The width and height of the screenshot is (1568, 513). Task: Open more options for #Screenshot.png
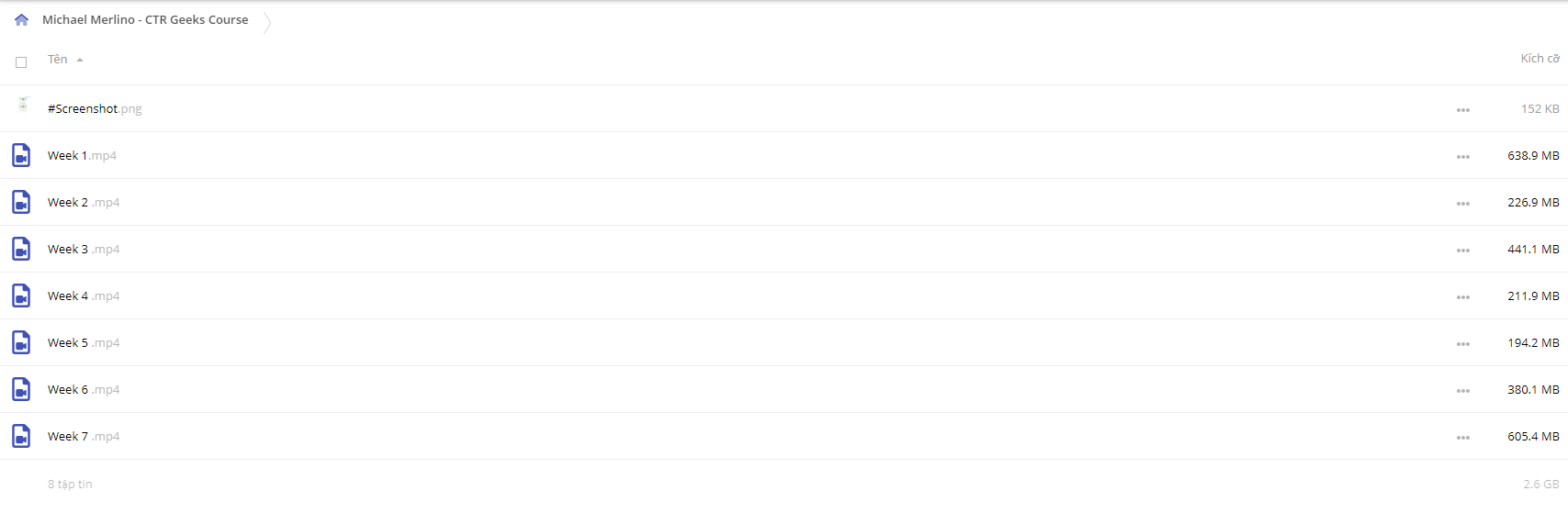coord(1462,110)
